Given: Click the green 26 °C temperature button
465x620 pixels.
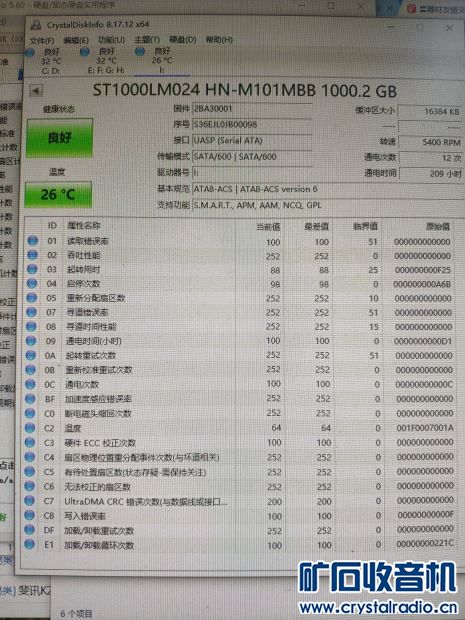Looking at the screenshot, I should point(58,194).
